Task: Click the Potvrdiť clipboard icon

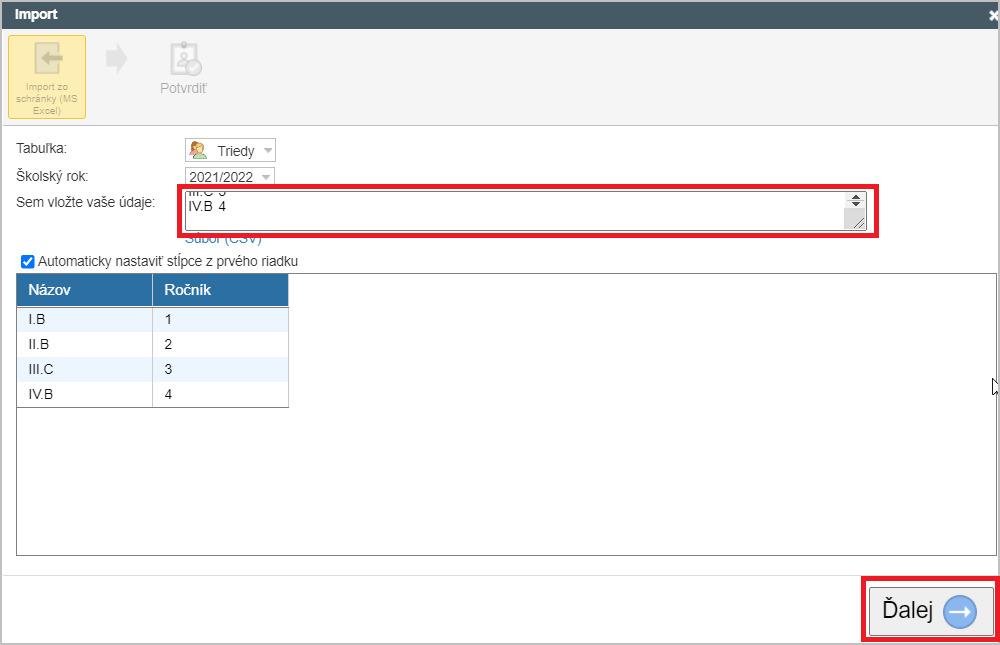Action: click(184, 59)
